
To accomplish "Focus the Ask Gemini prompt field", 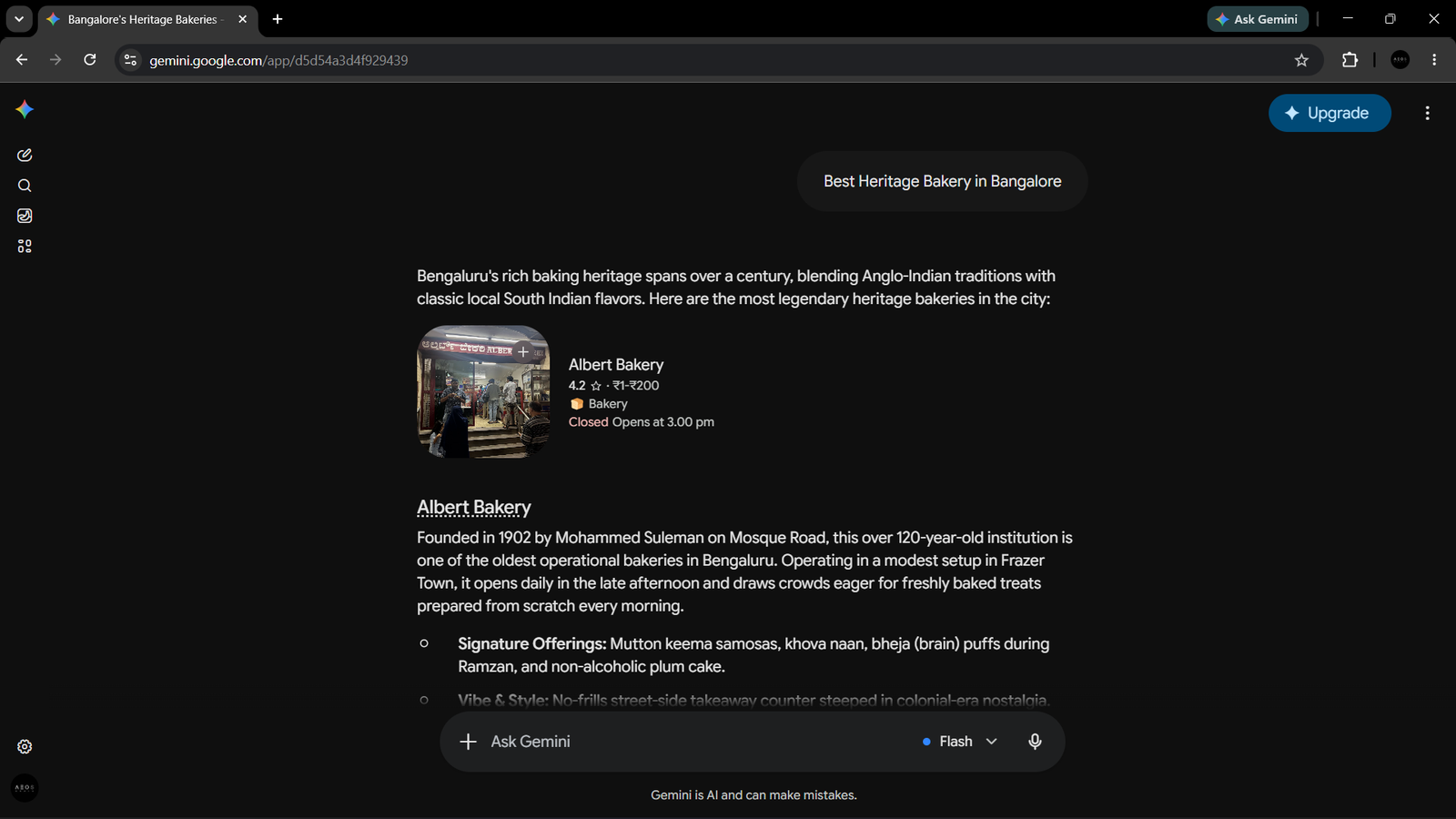I will point(692,742).
